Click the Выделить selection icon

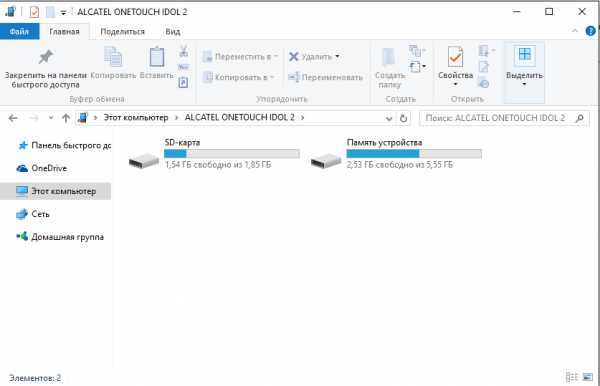tap(525, 55)
